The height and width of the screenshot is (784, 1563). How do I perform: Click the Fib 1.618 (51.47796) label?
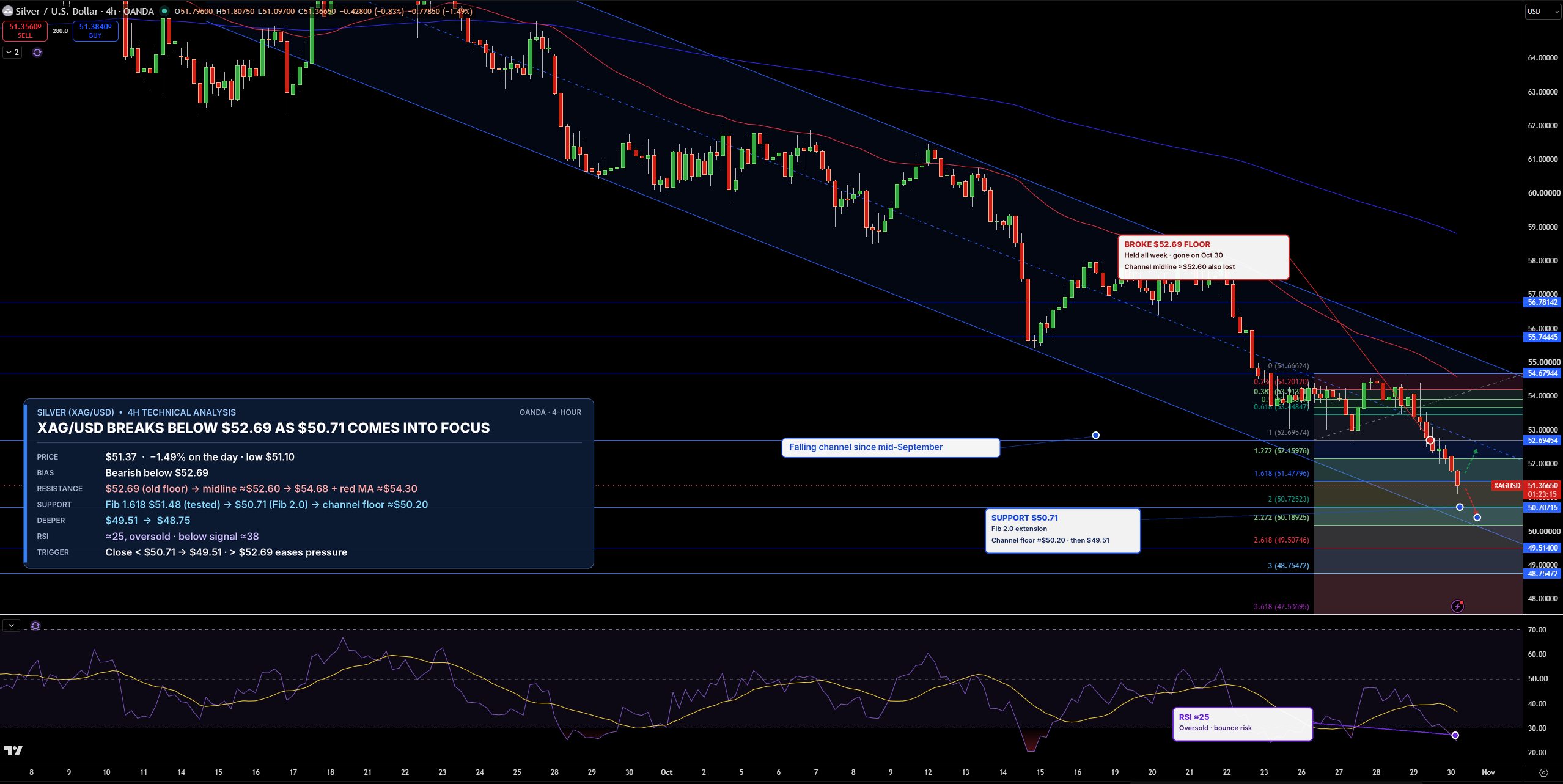tap(1281, 474)
